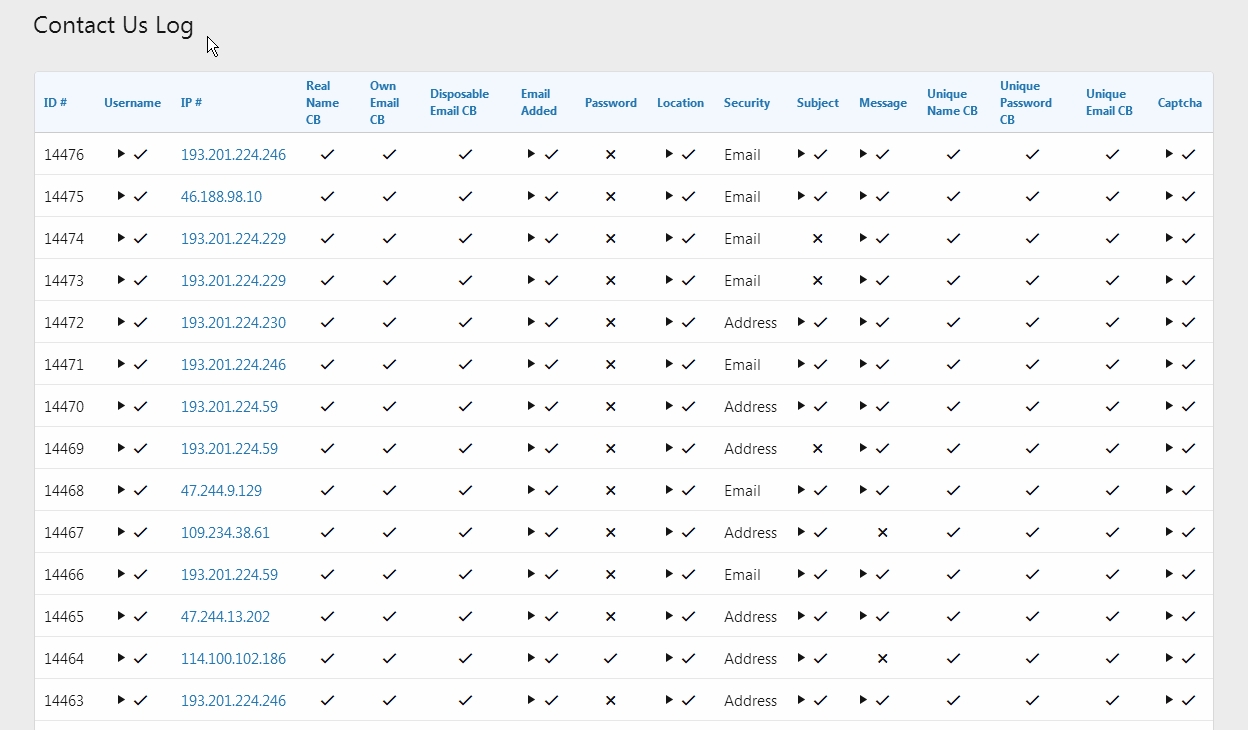Sort by the ID # column header
Screen dimensions: 1248x730
[x=55, y=103]
